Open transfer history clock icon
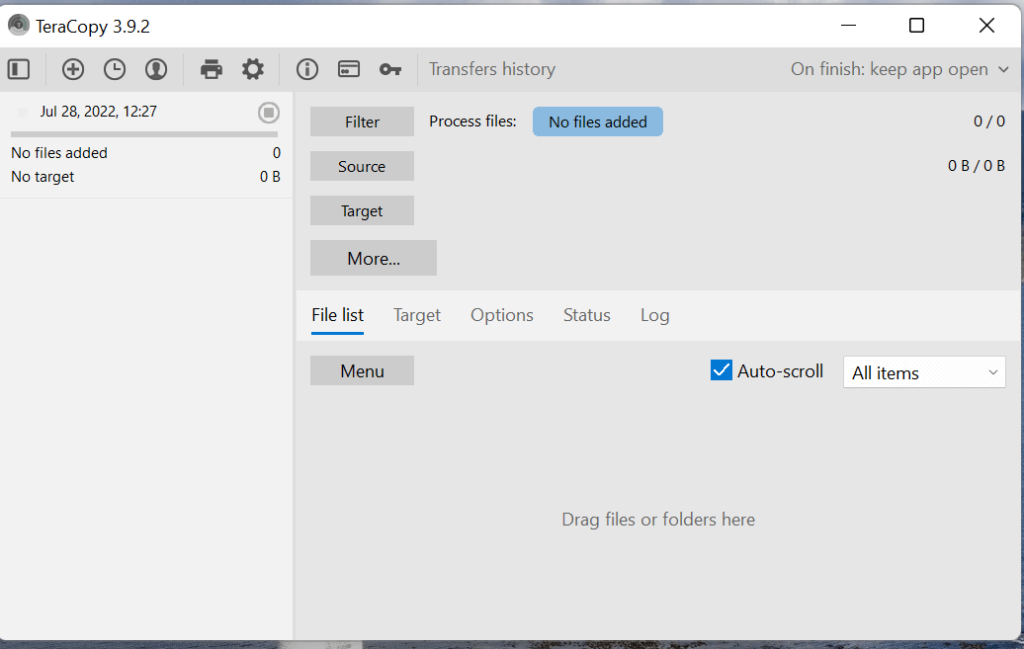Screen dimensions: 1024x649 pyautogui.click(x=114, y=69)
